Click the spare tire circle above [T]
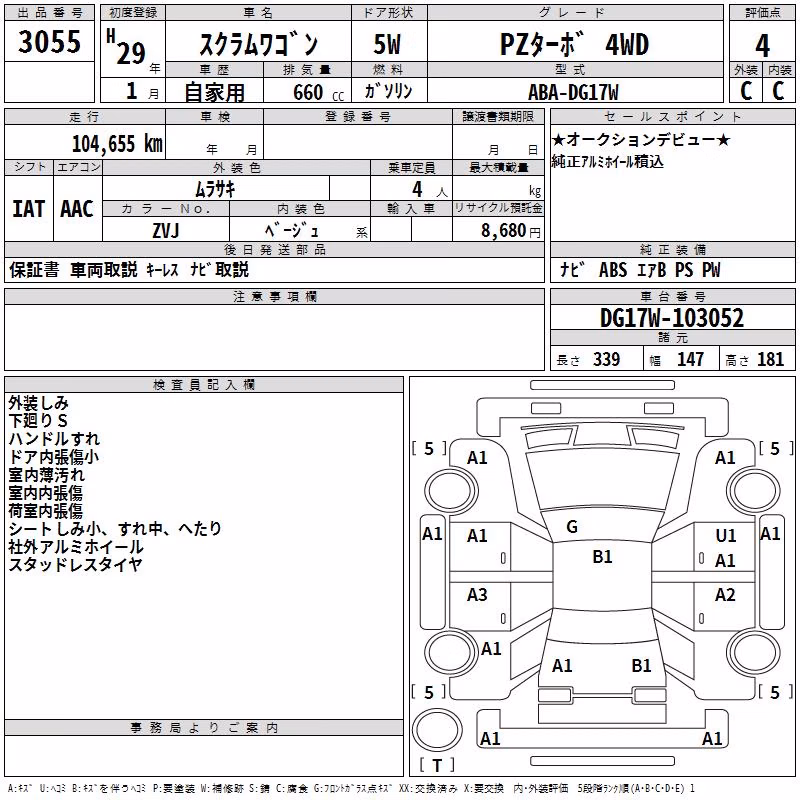This screenshot has width=800, height=800. pyautogui.click(x=437, y=730)
